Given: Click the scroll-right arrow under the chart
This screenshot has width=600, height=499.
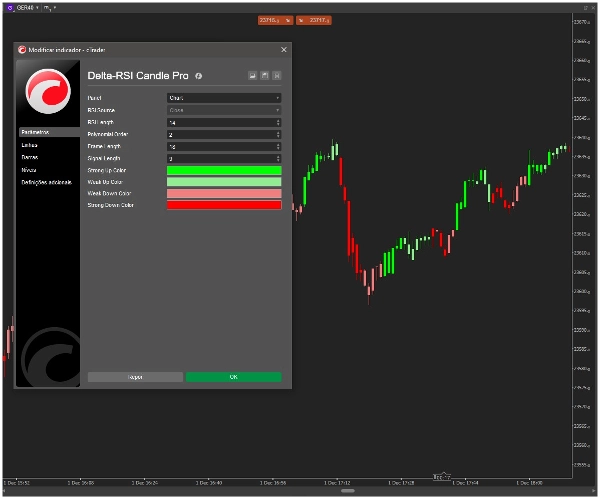Looking at the screenshot, I should 593,491.
